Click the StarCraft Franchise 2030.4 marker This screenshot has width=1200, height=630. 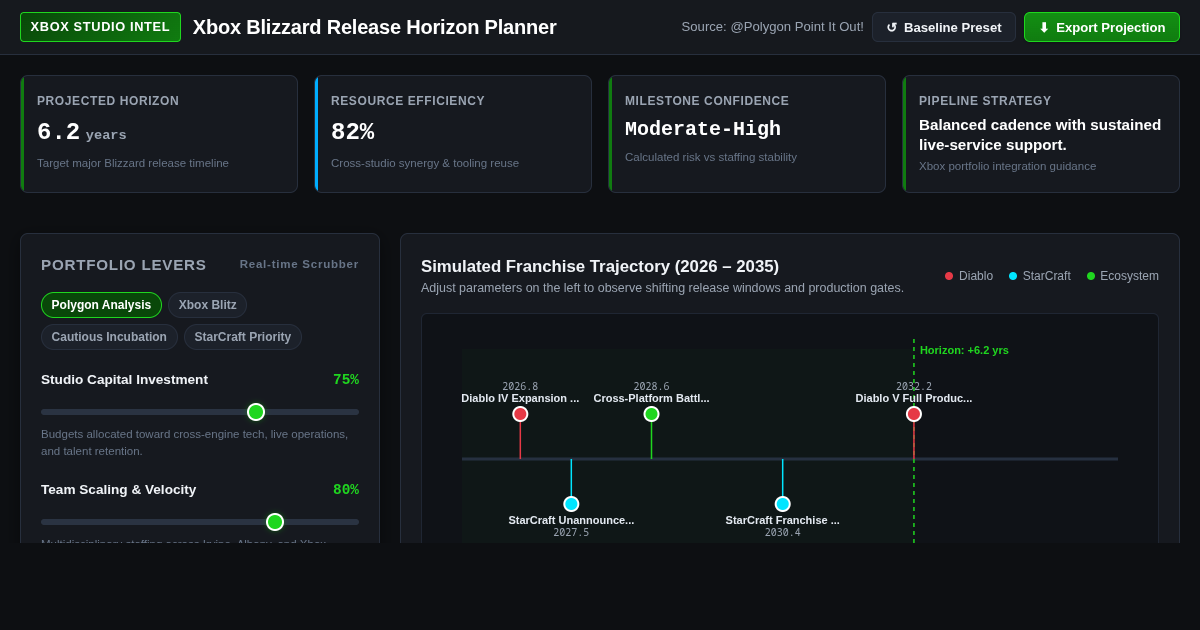pos(783,504)
